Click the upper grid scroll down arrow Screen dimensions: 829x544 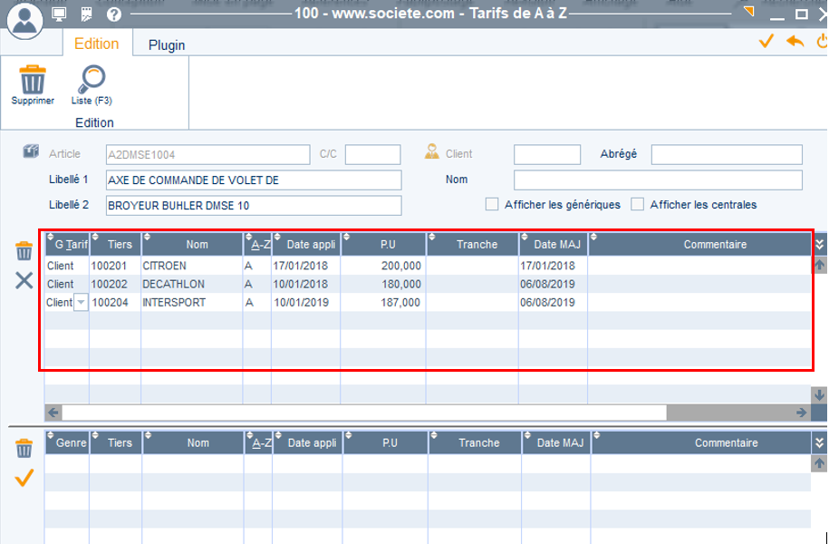pos(819,394)
